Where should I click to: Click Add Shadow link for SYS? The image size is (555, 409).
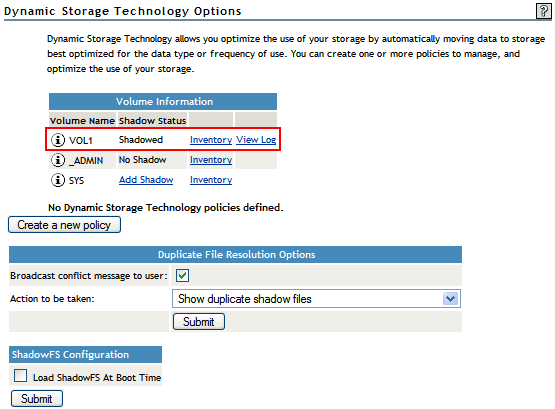click(146, 180)
